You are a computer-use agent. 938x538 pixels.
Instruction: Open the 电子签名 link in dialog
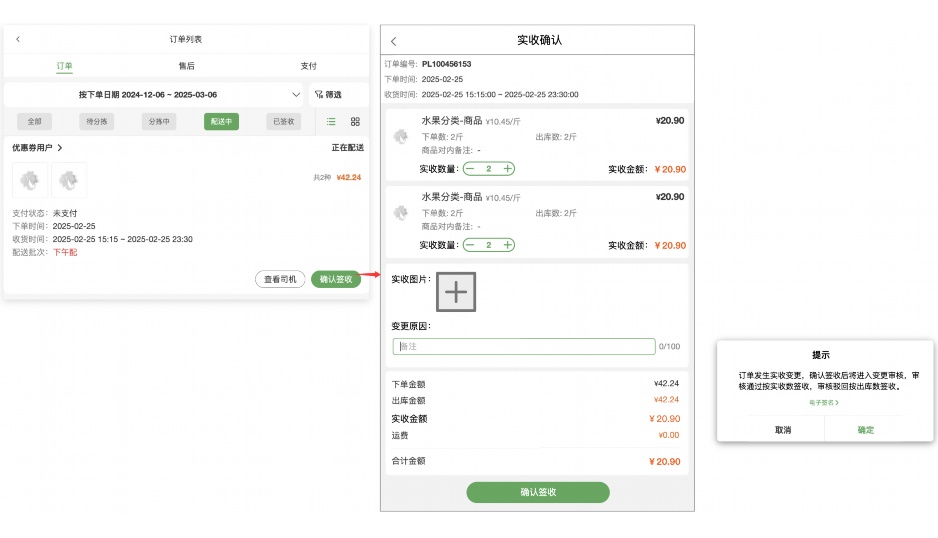click(824, 403)
